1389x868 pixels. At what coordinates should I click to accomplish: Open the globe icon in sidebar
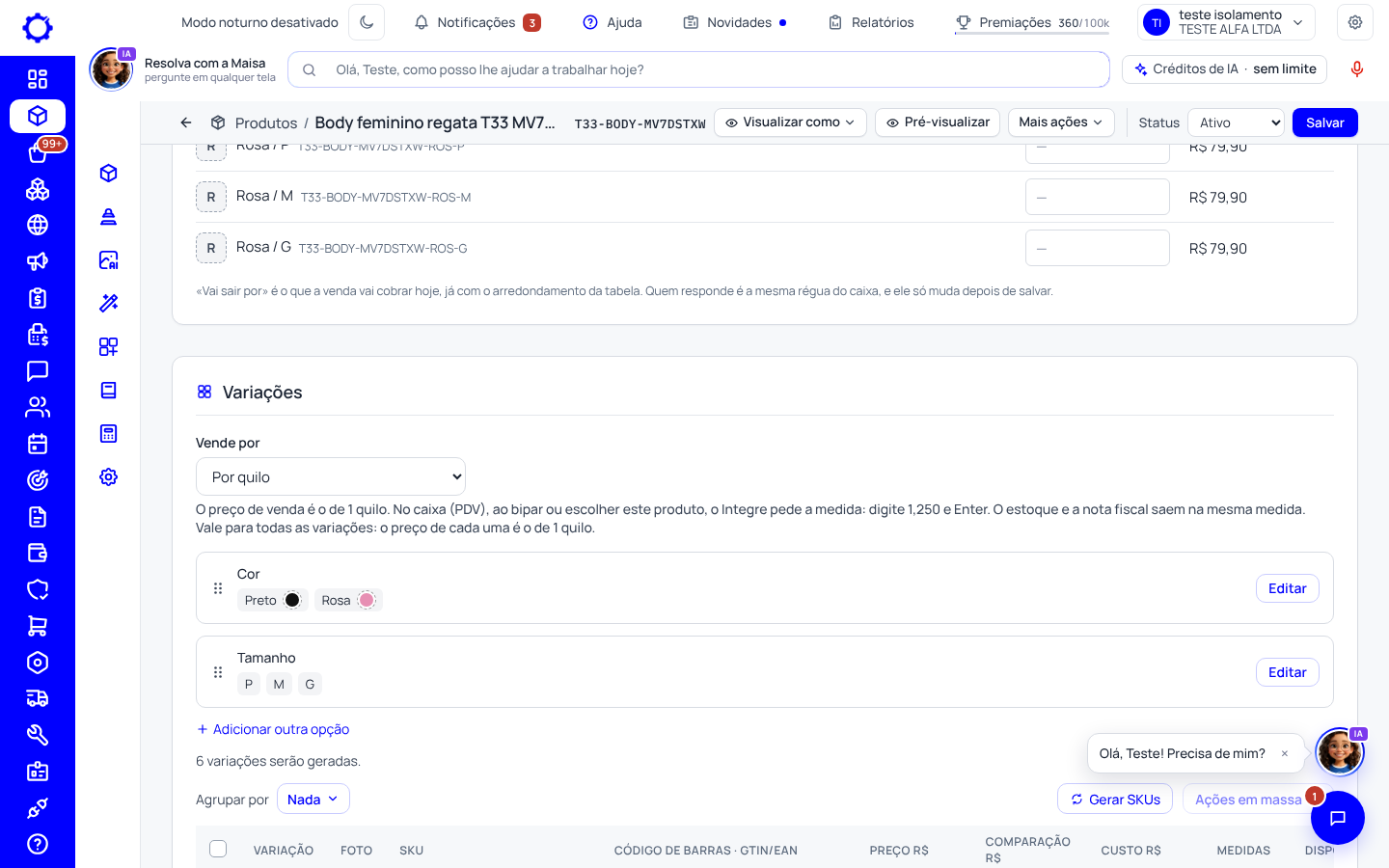pos(38,225)
